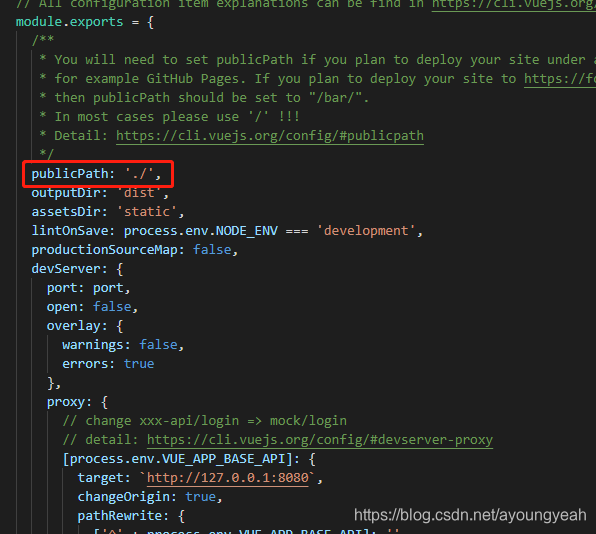Click the changeOrigin true value
Viewport: 596px width, 534px height.
point(200,497)
